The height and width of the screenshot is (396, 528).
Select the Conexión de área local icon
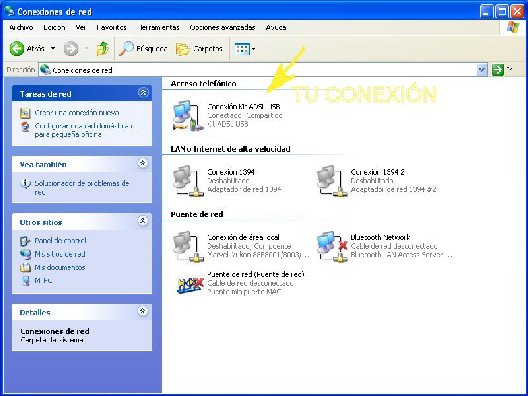click(187, 246)
